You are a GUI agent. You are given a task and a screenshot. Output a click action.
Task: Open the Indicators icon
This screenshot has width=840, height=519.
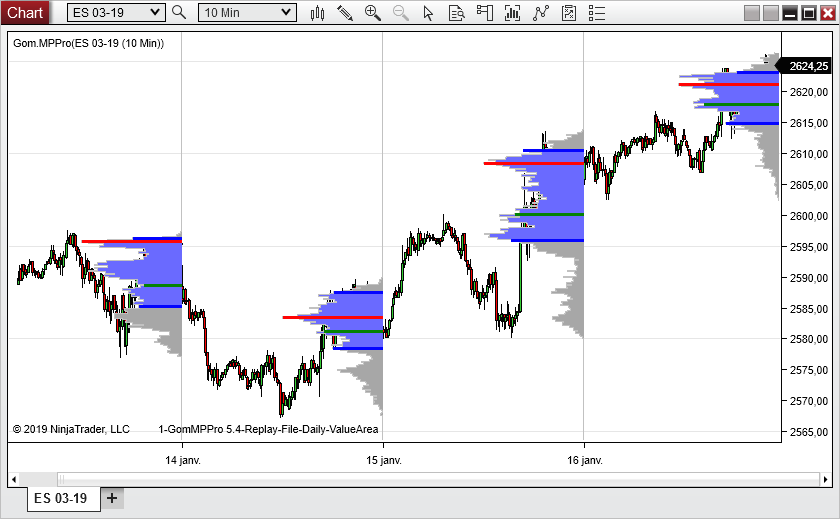click(513, 13)
